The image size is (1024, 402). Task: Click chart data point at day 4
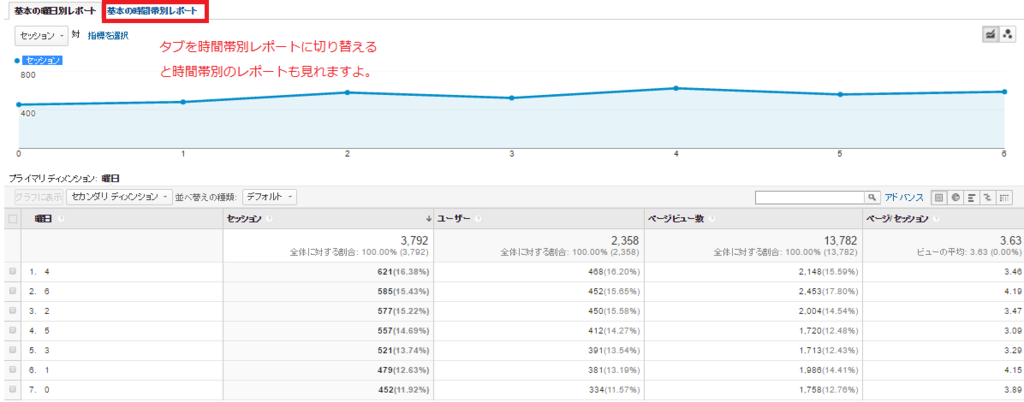point(676,88)
